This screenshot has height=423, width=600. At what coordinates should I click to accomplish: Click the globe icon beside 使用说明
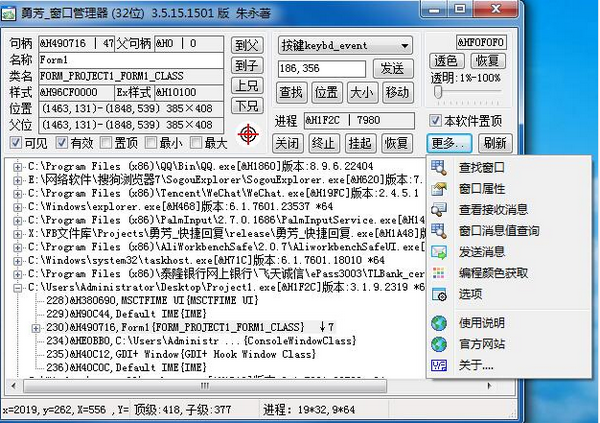pyautogui.click(x=439, y=323)
